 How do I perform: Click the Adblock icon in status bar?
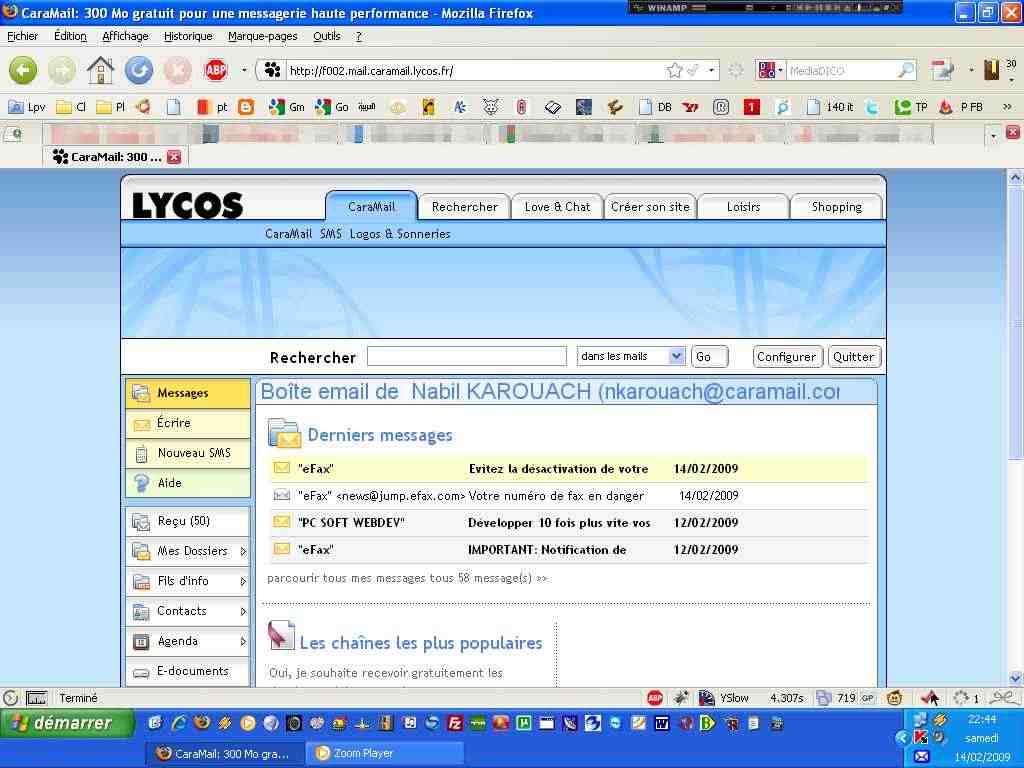click(x=655, y=698)
